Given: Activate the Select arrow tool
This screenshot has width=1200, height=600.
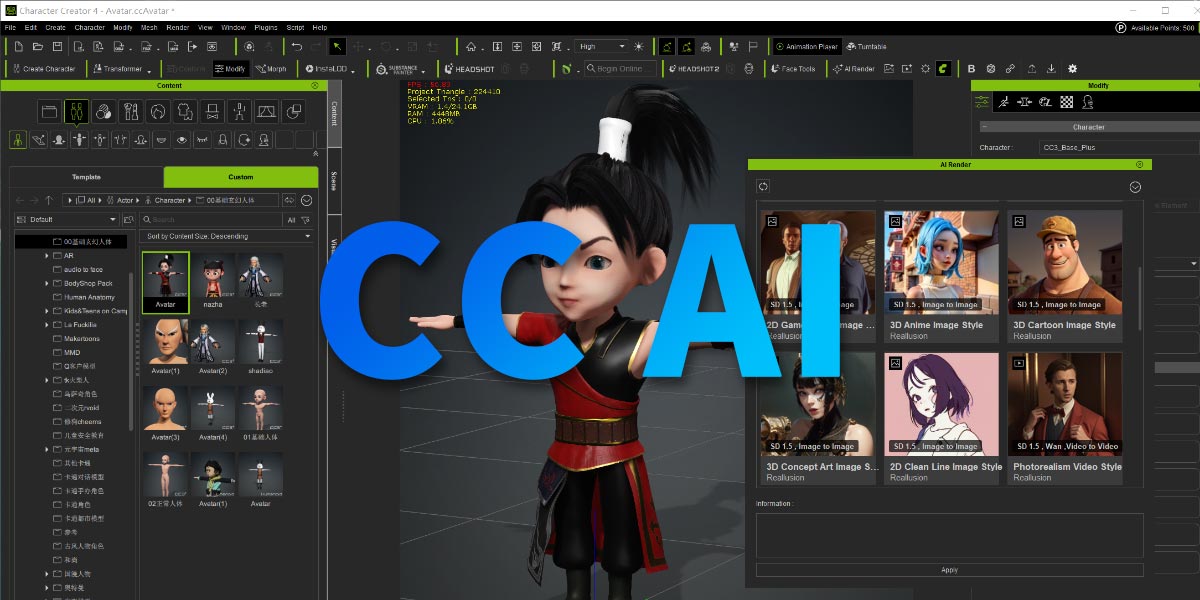Looking at the screenshot, I should pyautogui.click(x=338, y=46).
